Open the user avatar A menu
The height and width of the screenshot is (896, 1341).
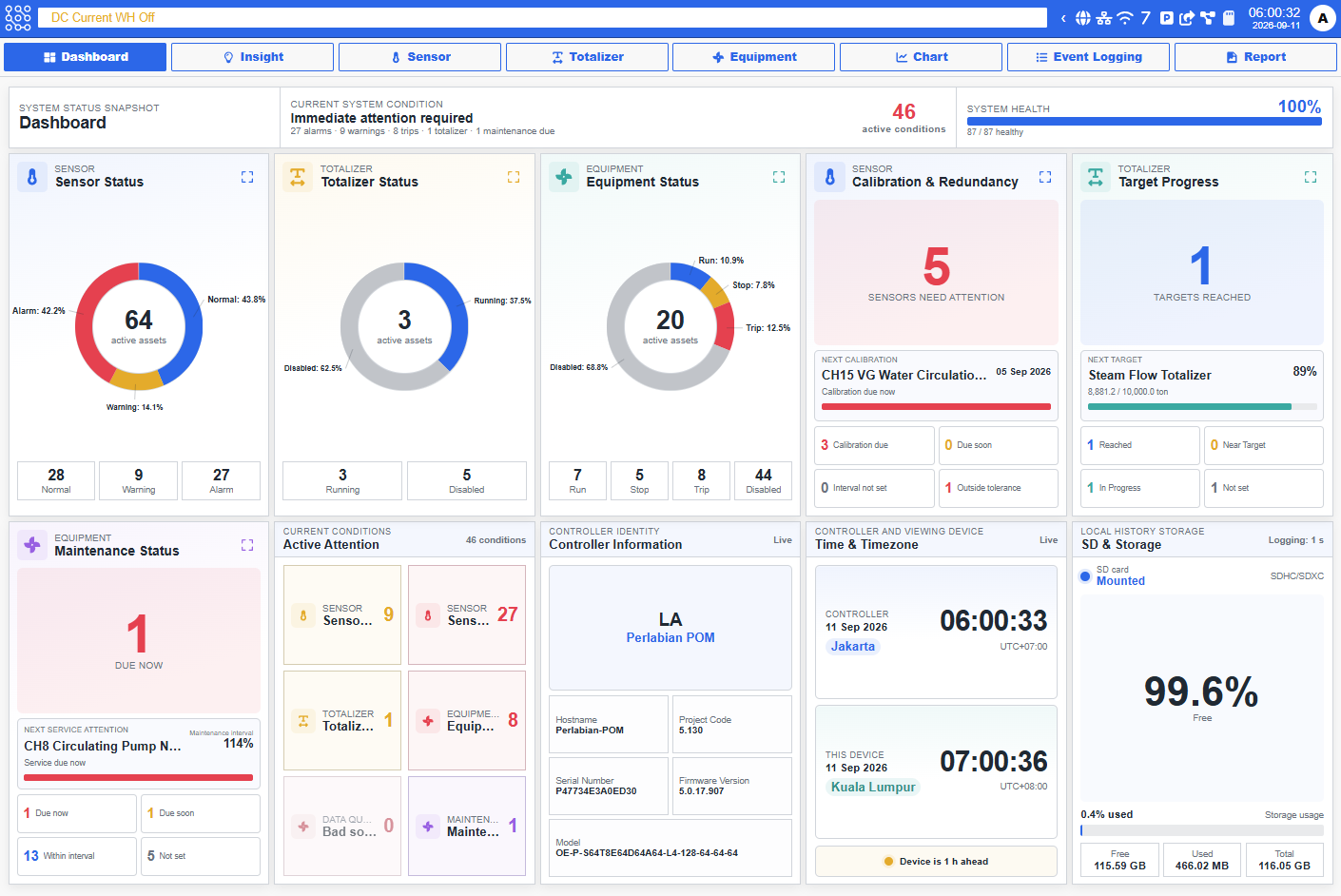(1323, 18)
